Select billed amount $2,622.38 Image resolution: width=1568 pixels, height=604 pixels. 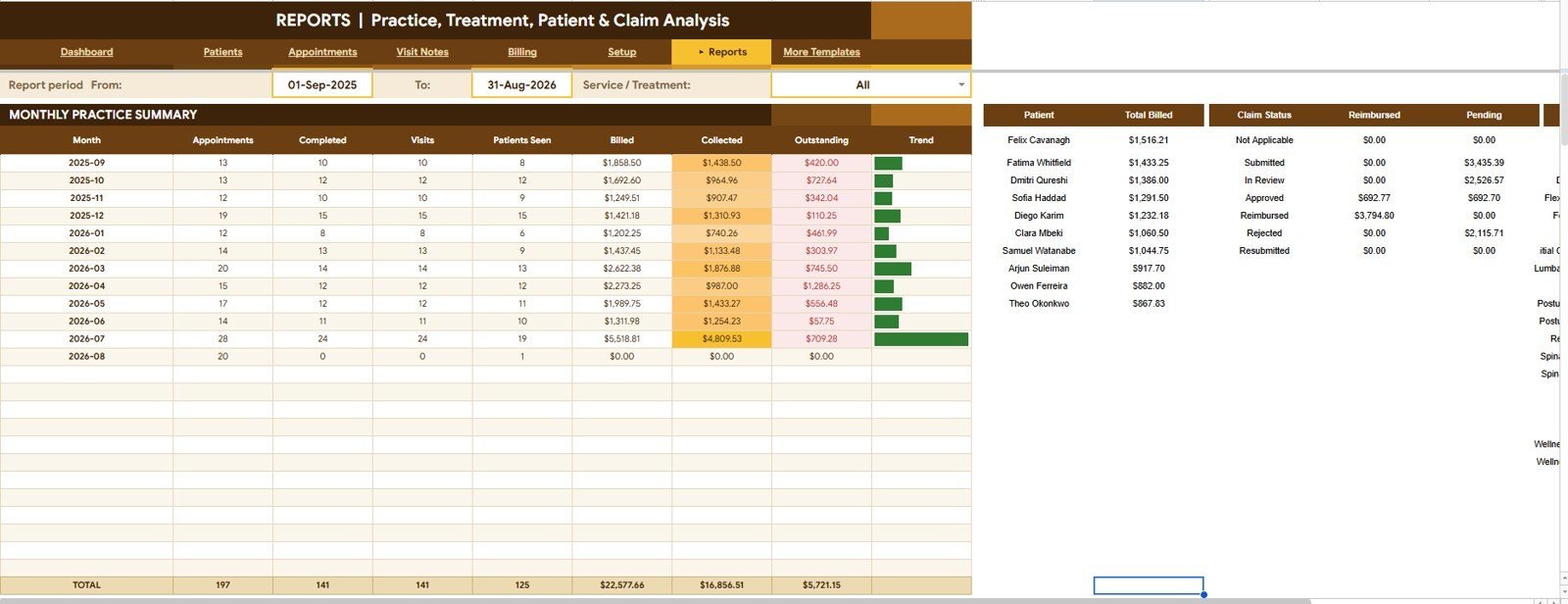[621, 269]
